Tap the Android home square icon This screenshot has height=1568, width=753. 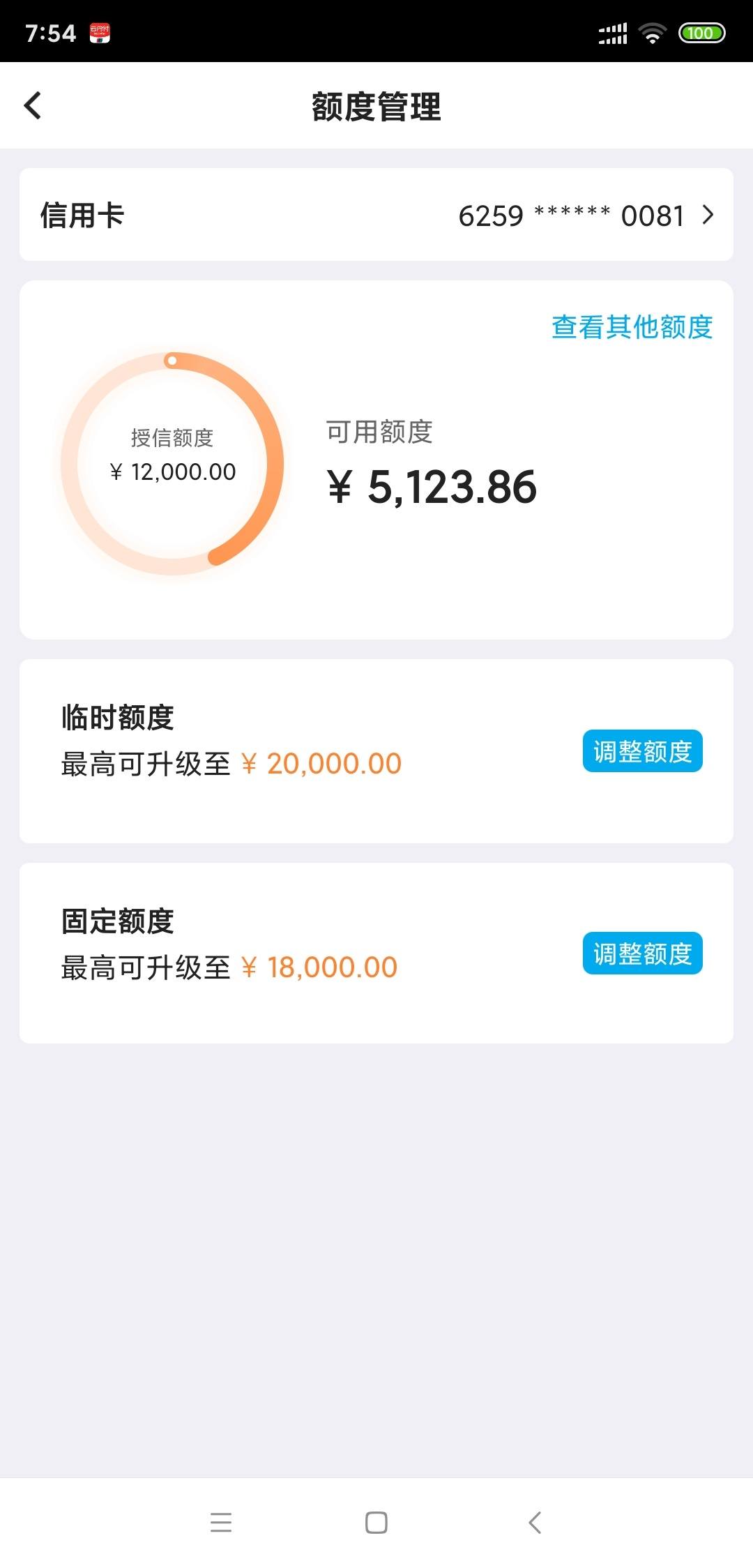tap(376, 1522)
